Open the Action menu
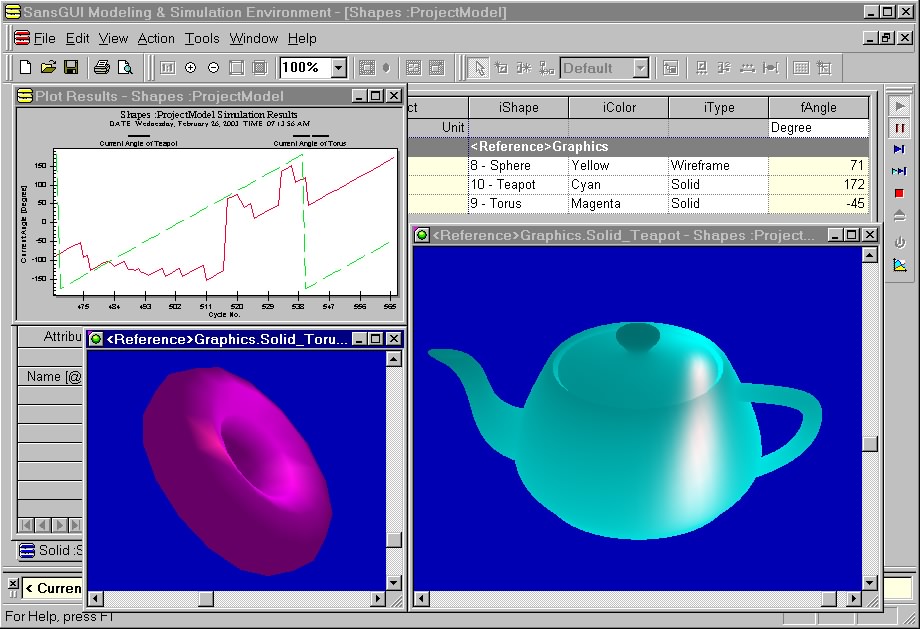 156,38
